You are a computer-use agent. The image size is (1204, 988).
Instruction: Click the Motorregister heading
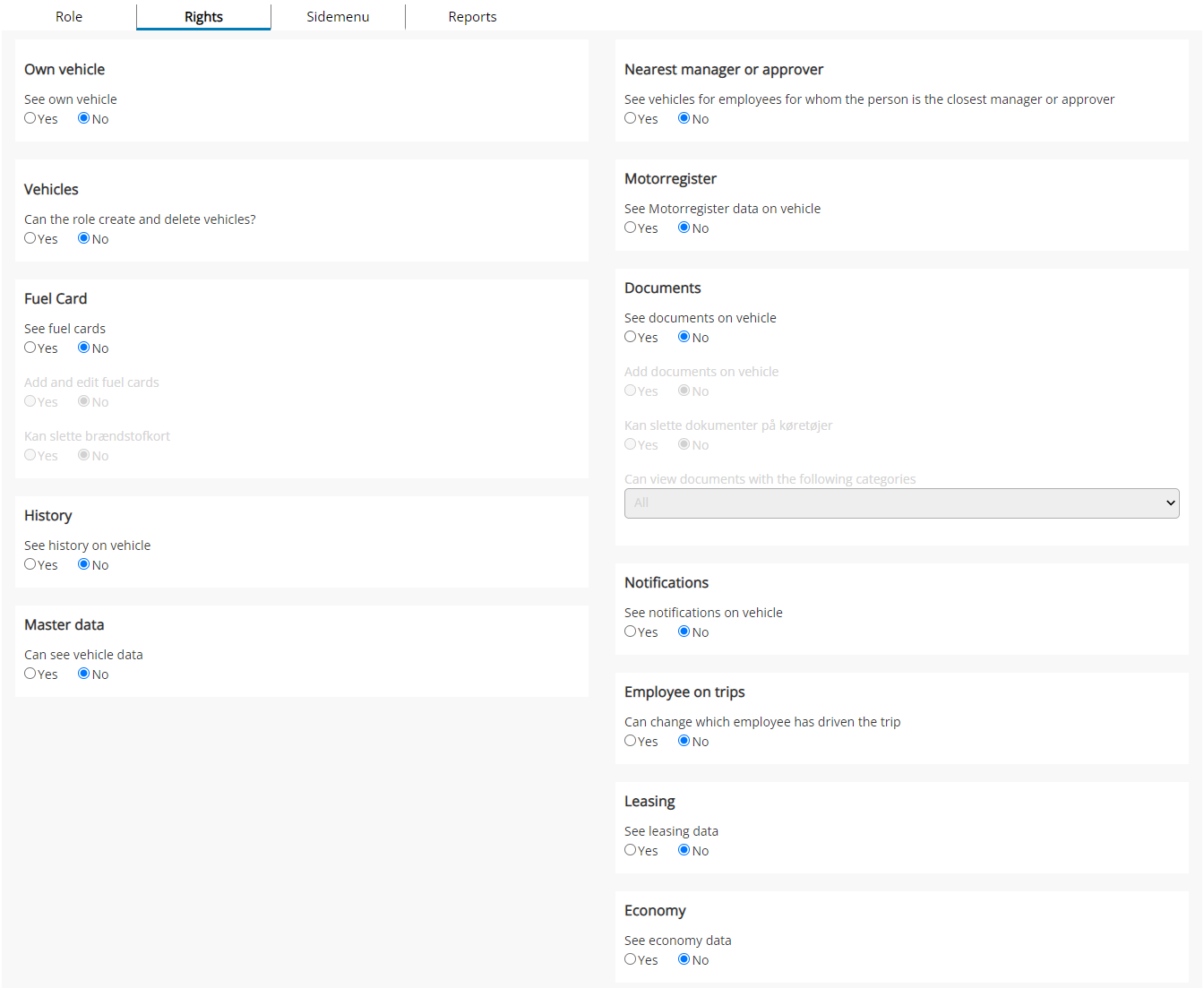(670, 179)
